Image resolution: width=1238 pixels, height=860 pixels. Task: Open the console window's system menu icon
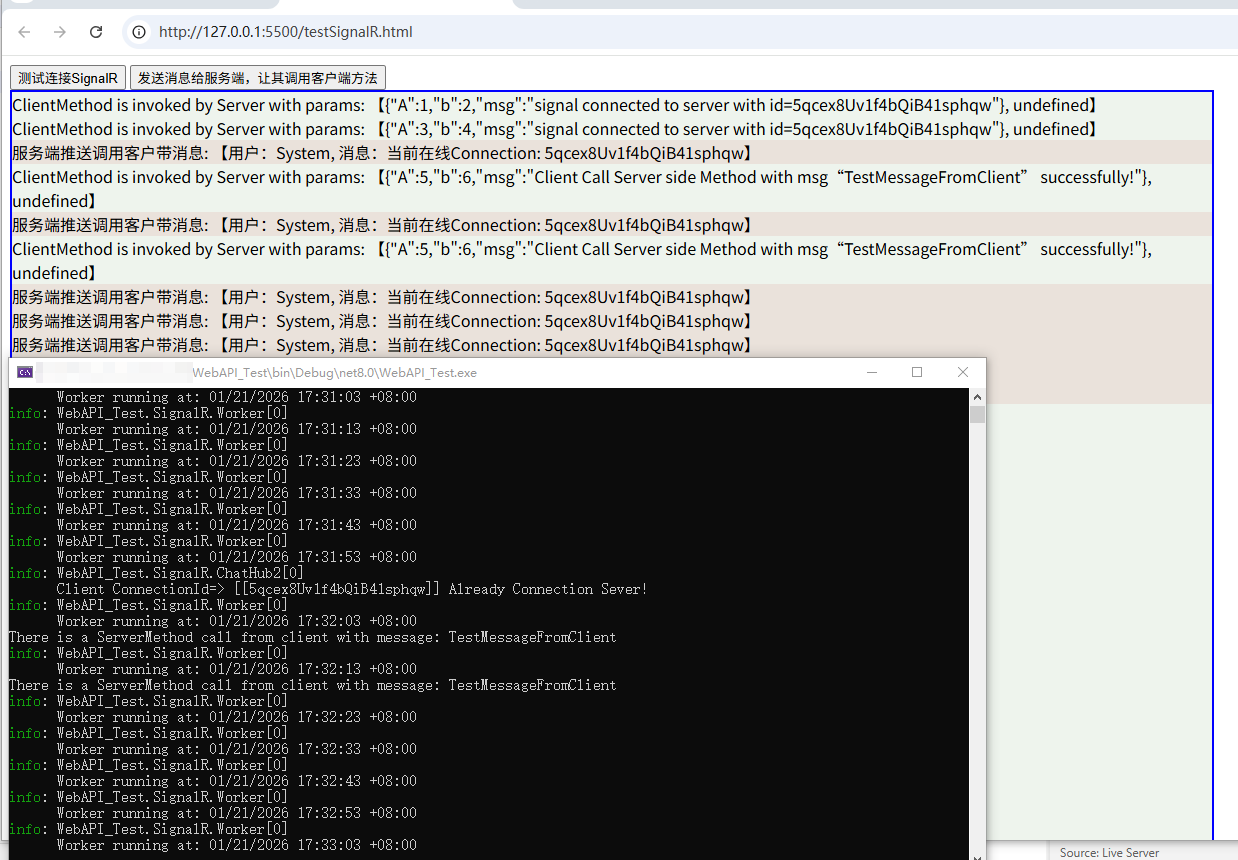click(x=25, y=372)
